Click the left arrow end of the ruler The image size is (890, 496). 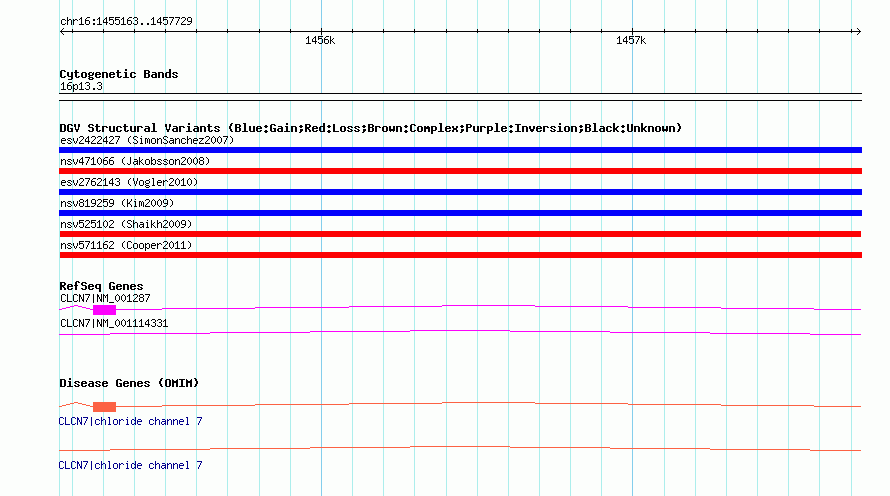click(x=62, y=32)
